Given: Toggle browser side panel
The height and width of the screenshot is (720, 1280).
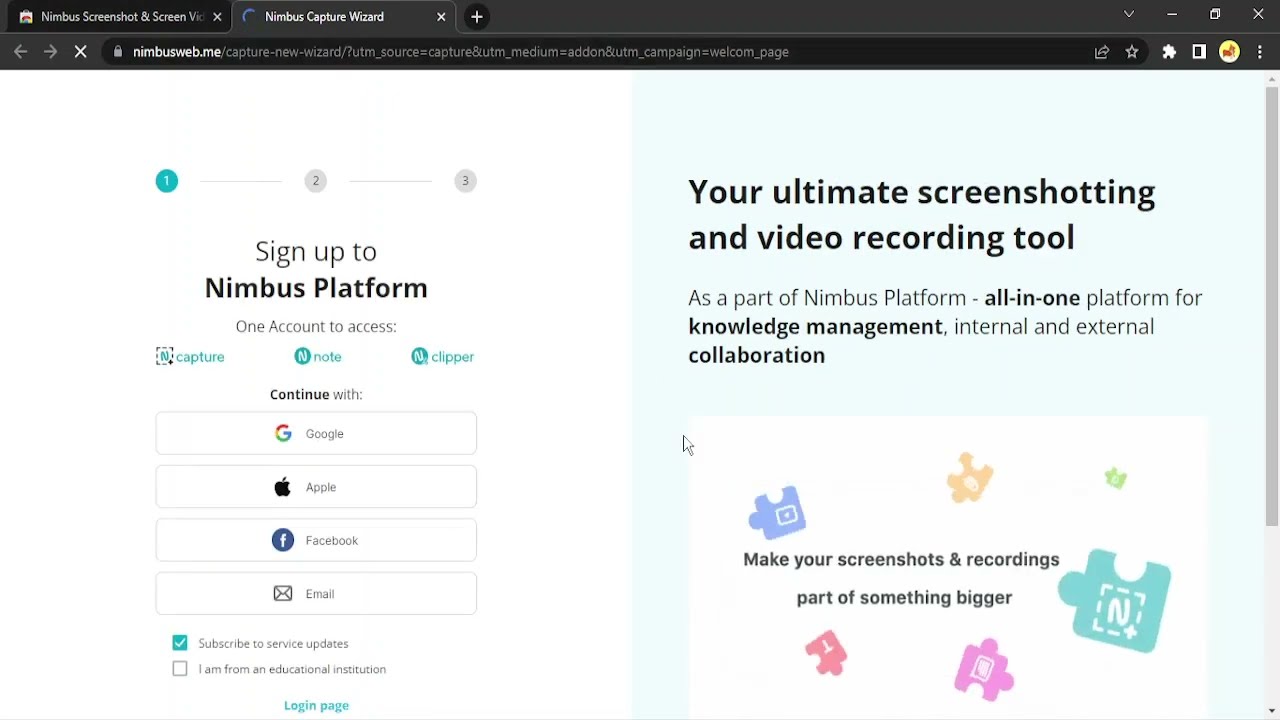Looking at the screenshot, I should pyautogui.click(x=1199, y=52).
